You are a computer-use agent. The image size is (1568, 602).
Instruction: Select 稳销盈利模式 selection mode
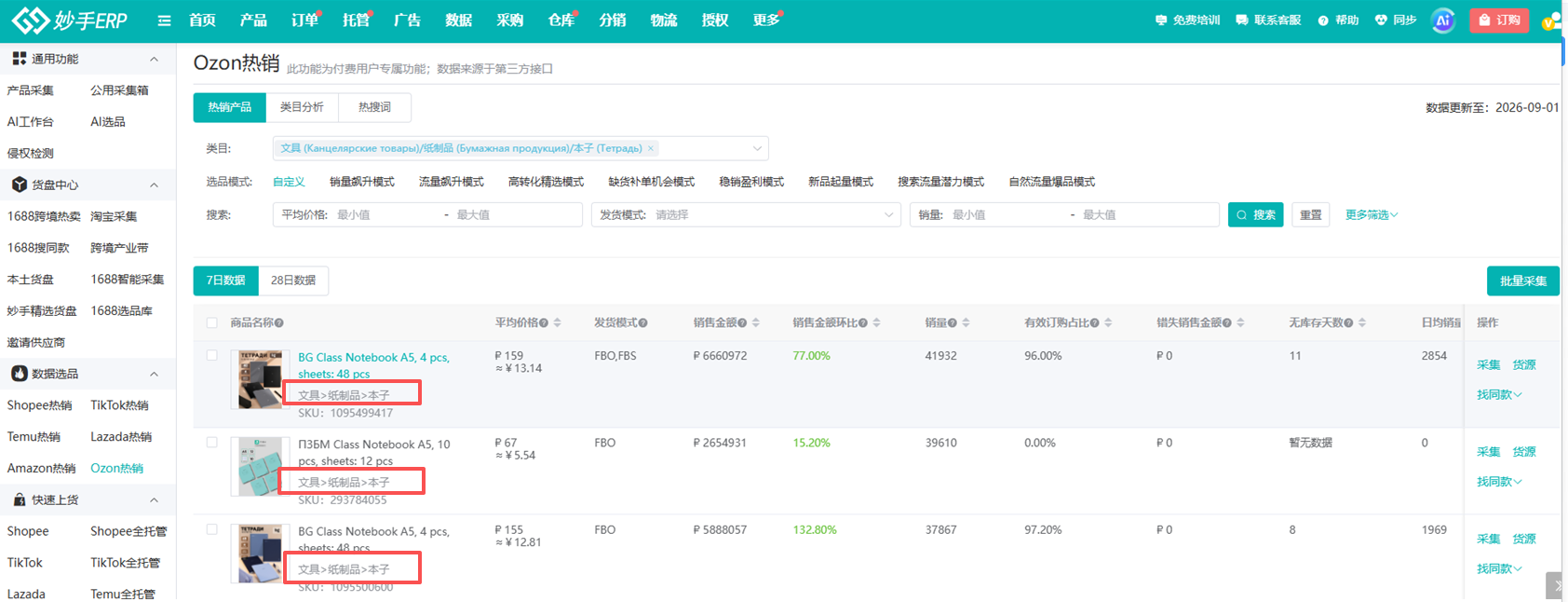[x=751, y=182]
